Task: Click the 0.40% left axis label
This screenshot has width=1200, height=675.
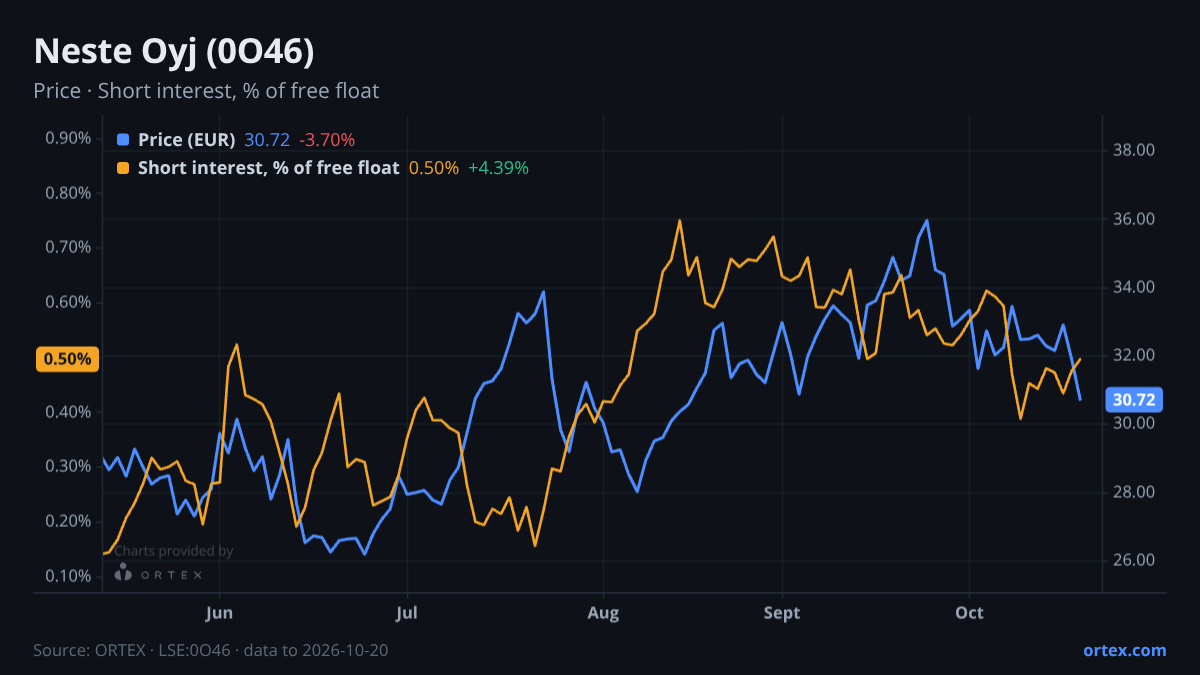Action: [68, 412]
